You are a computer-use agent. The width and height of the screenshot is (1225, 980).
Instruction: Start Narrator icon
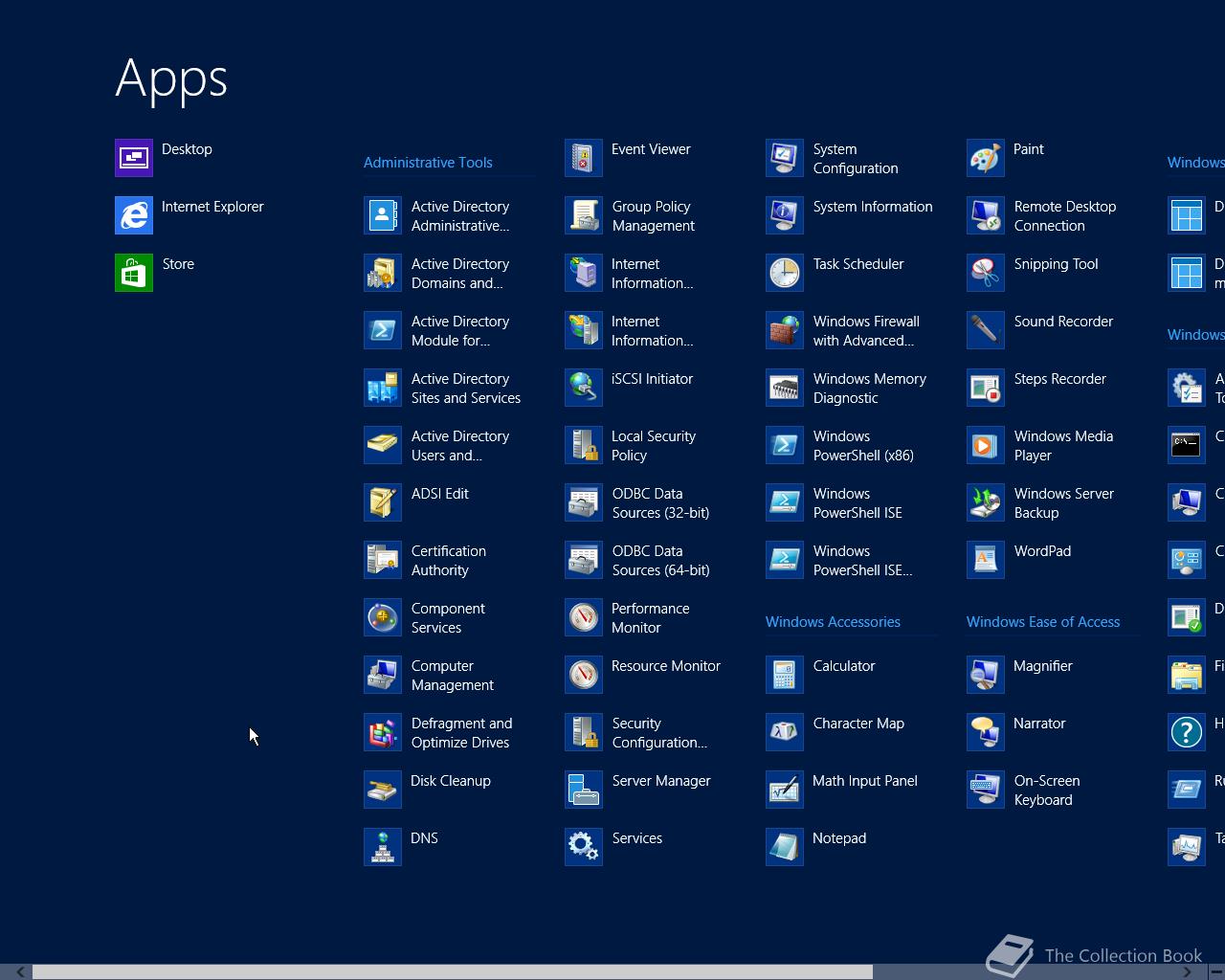point(986,732)
